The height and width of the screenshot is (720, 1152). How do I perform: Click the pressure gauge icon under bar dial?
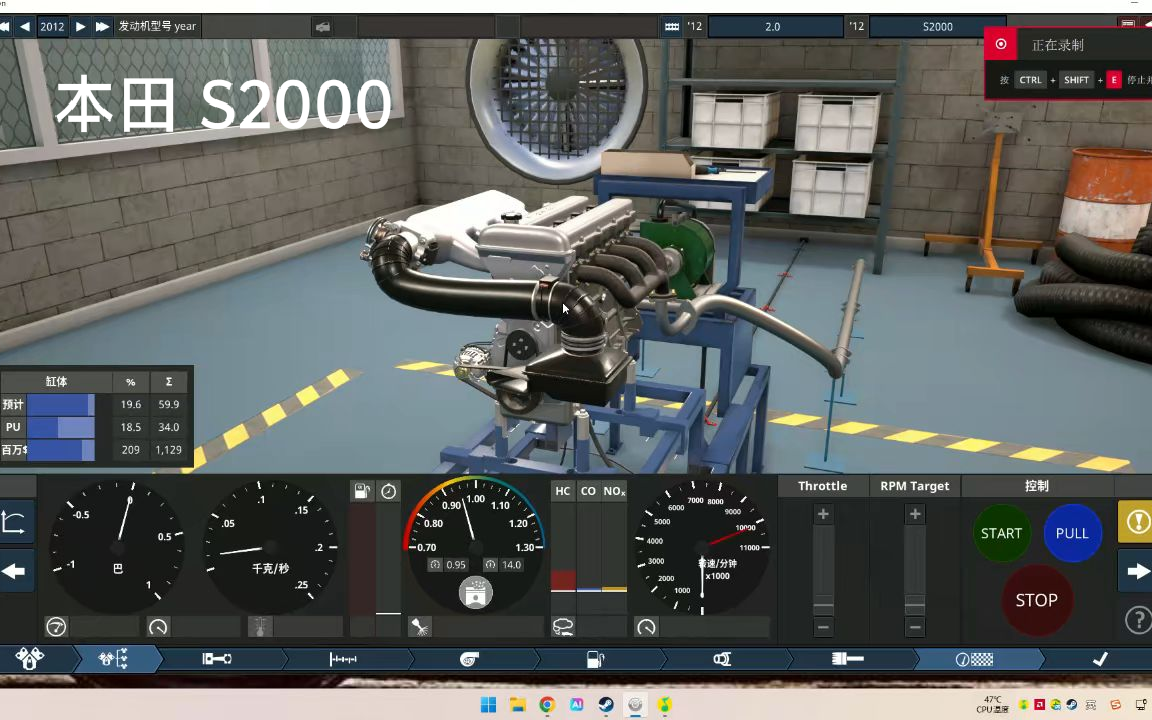pyautogui.click(x=56, y=627)
